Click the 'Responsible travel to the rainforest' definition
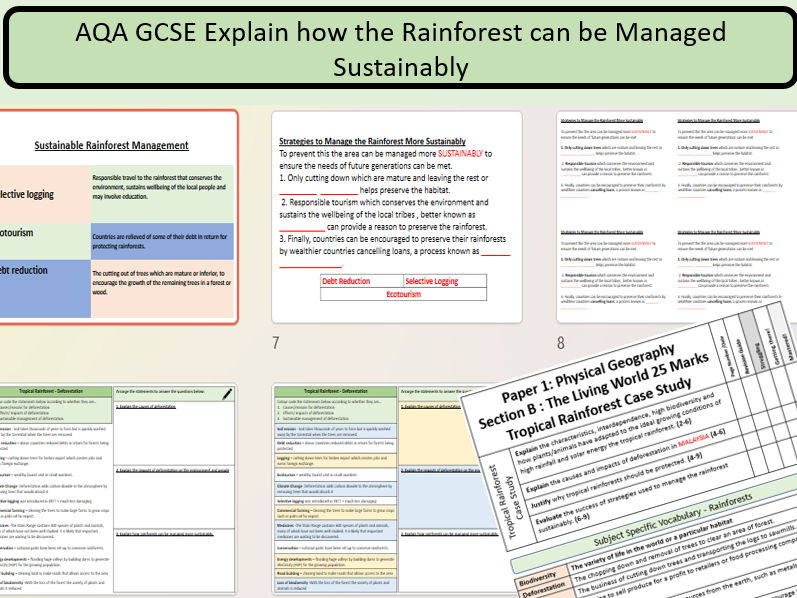Viewport: 797px width, 598px height. click(x=162, y=193)
